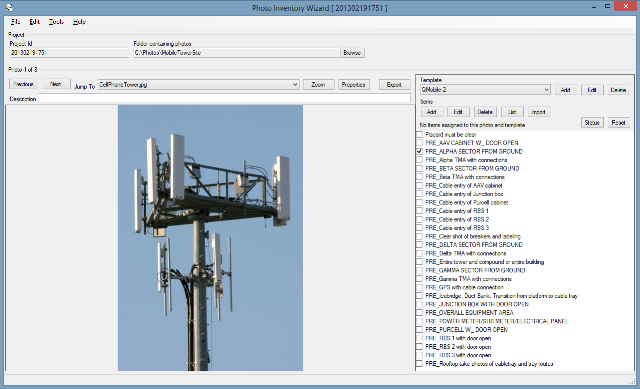Check PRE_BETA SECTOR FROM GROUND
Screen dimensions: 640x389
pyautogui.click(x=420, y=168)
